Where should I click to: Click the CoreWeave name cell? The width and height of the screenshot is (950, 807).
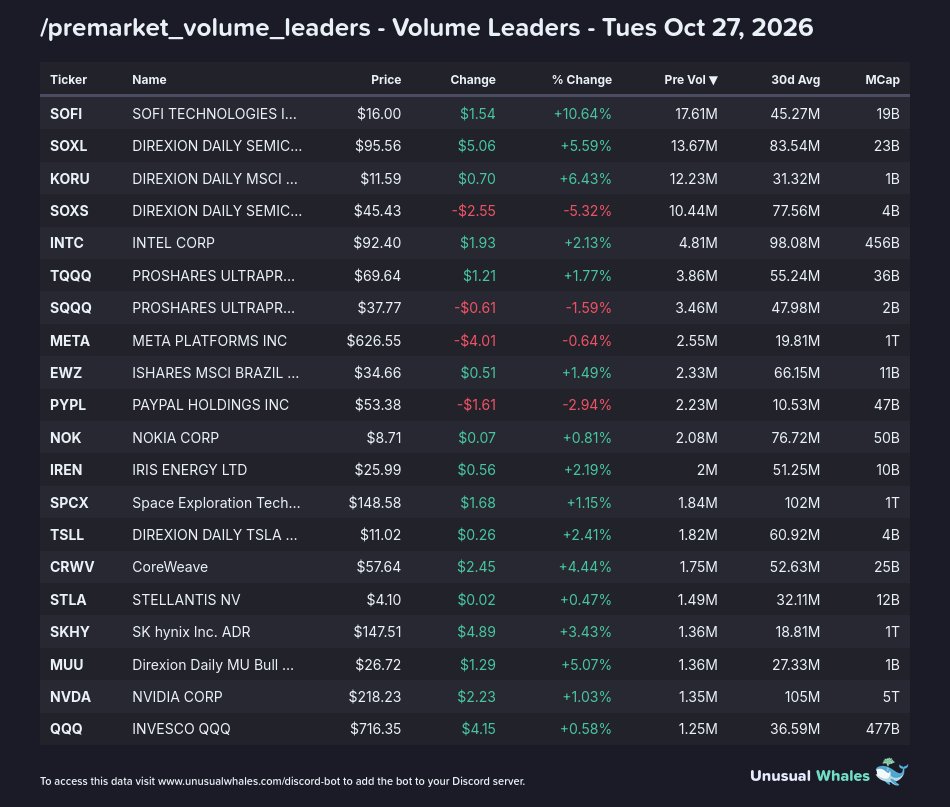click(x=170, y=567)
